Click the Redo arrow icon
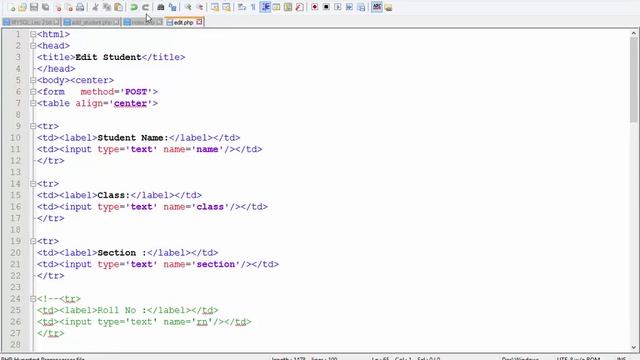 (x=145, y=7)
